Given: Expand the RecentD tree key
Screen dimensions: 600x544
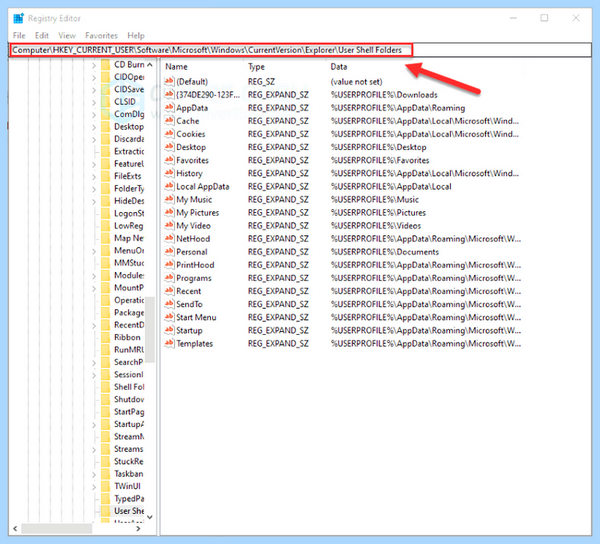Looking at the screenshot, I should click(x=94, y=326).
